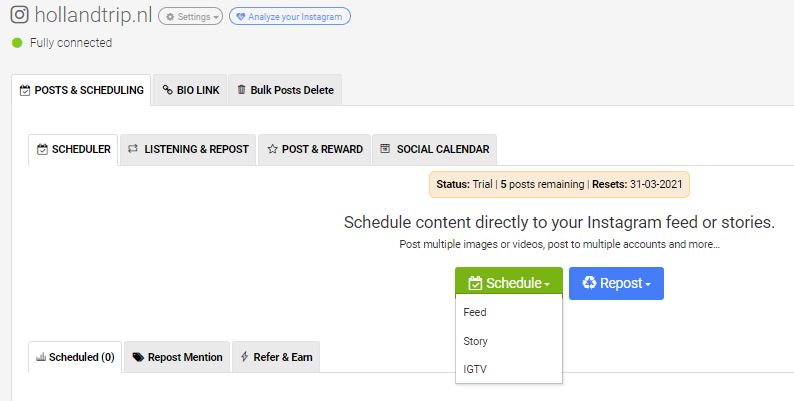Click the tag icon on Repost Mention tab
The image size is (794, 401).
pos(138,357)
